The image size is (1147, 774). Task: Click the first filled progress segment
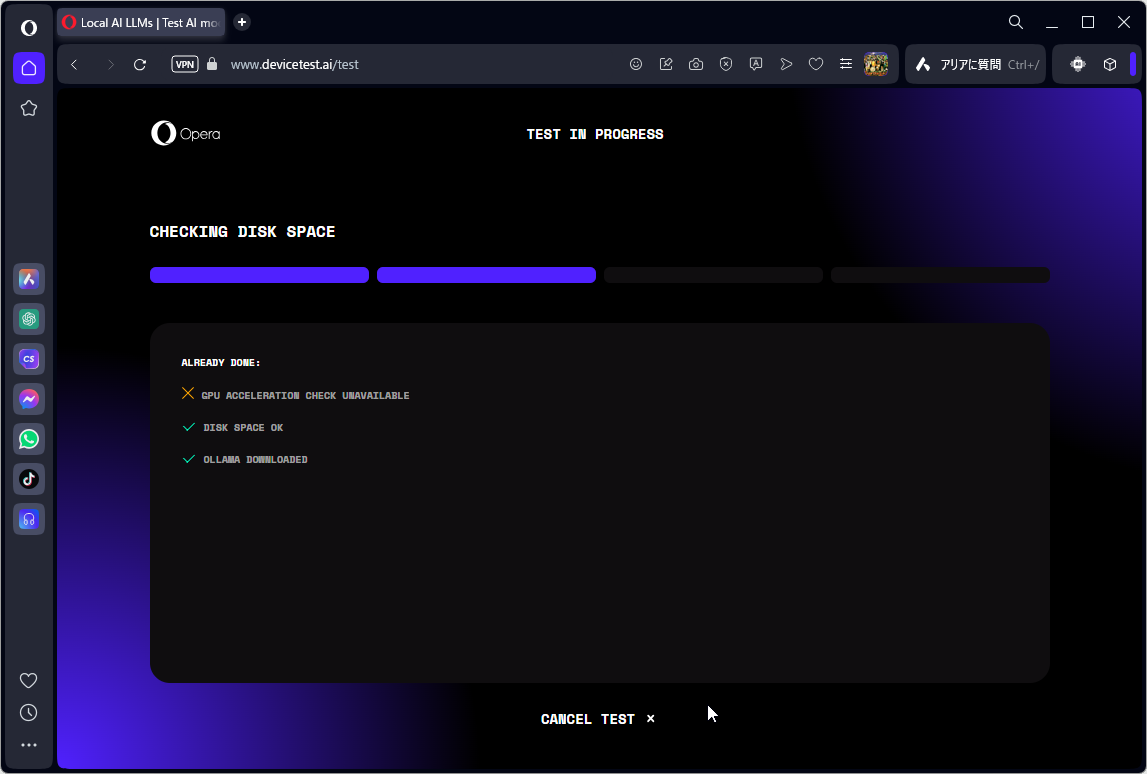pyautogui.click(x=259, y=275)
